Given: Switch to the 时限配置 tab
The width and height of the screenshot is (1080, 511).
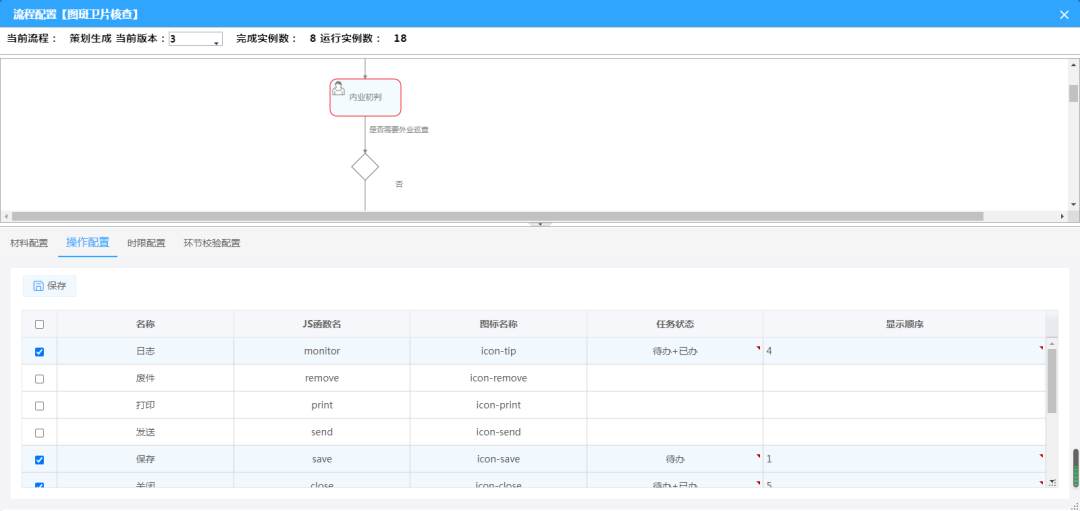Looking at the screenshot, I should click(x=146, y=243).
